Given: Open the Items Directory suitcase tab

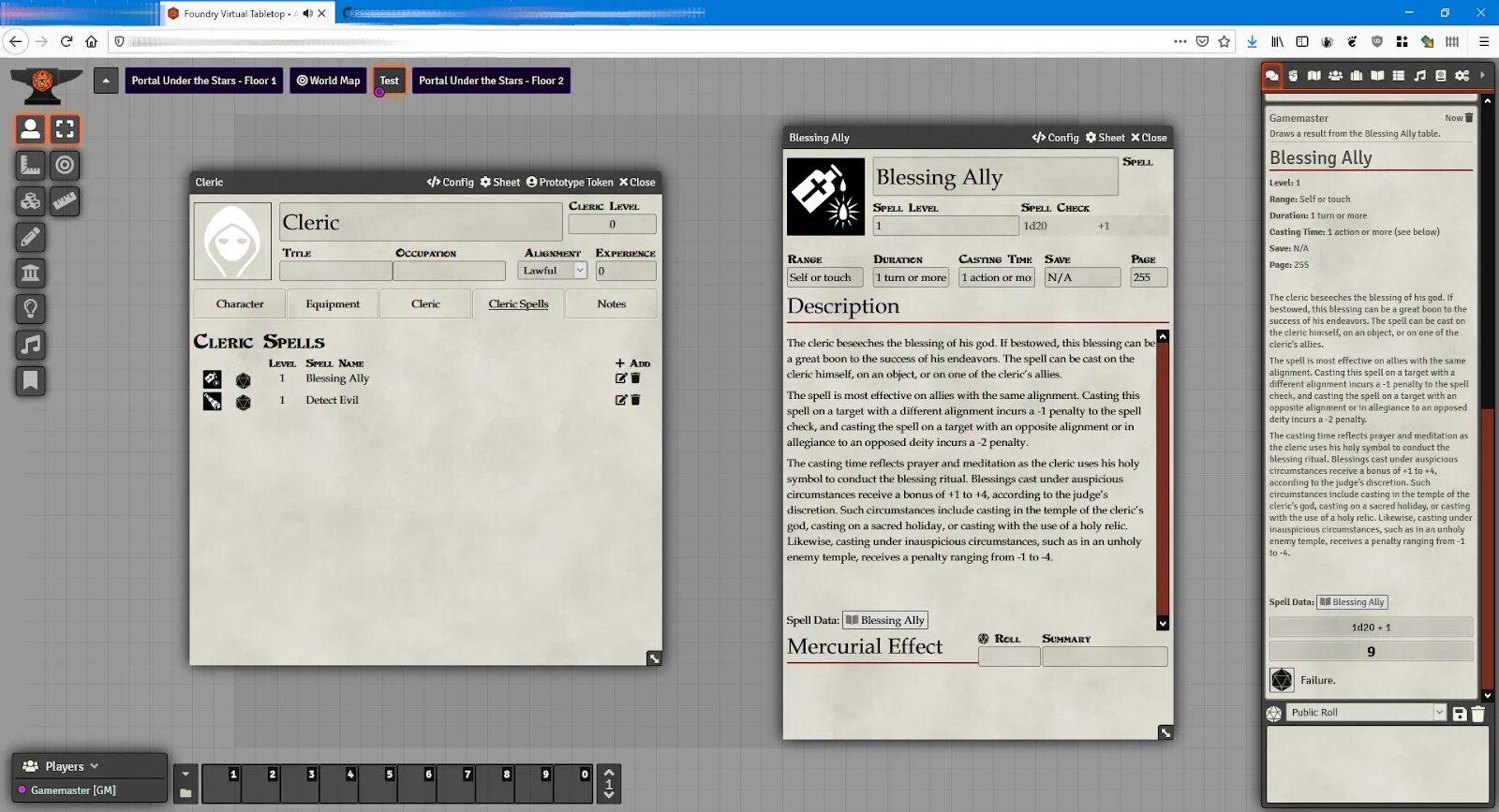Looking at the screenshot, I should coord(1357,76).
